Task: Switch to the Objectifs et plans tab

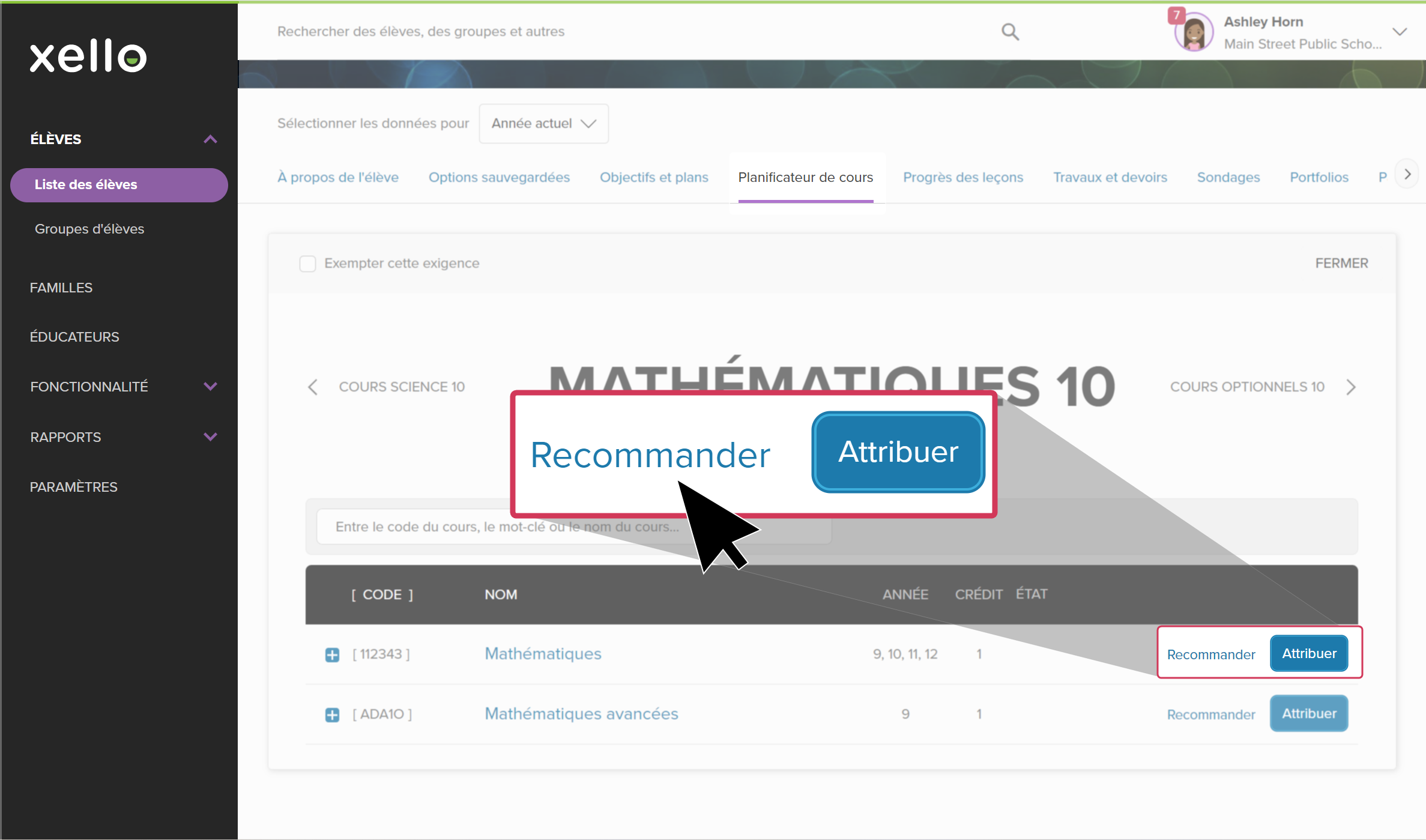Action: coord(654,178)
